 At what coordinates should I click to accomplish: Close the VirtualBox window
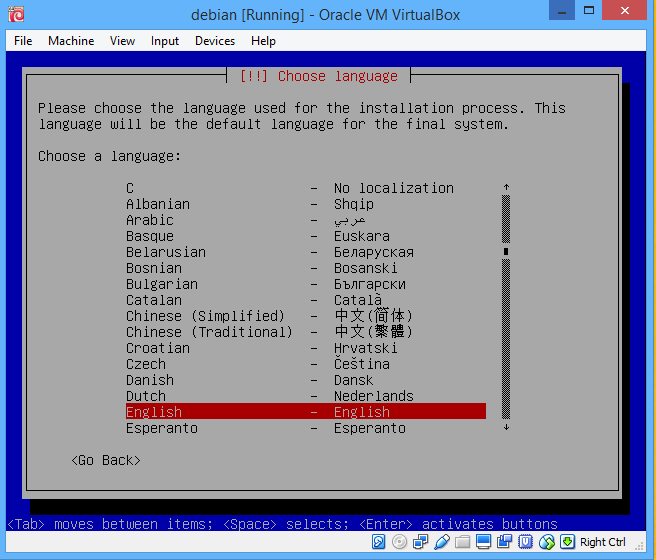click(x=625, y=10)
